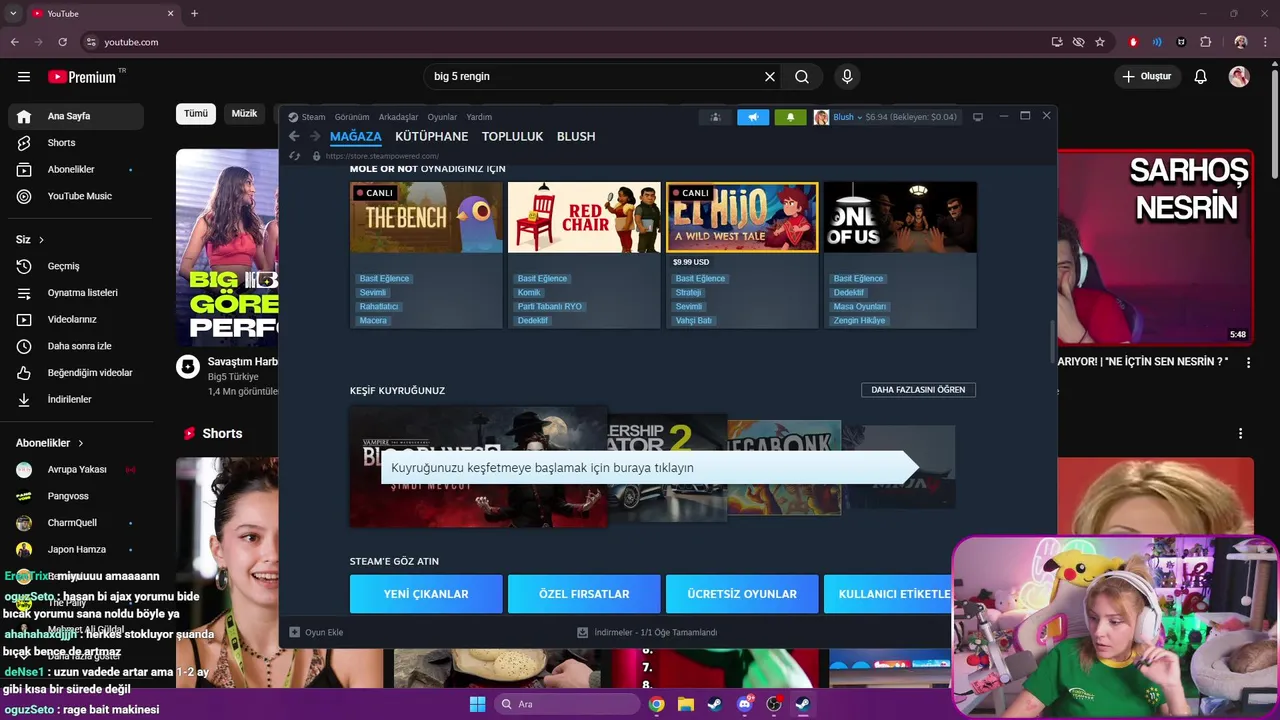Open Chrome three-dot menu

coord(1265,42)
